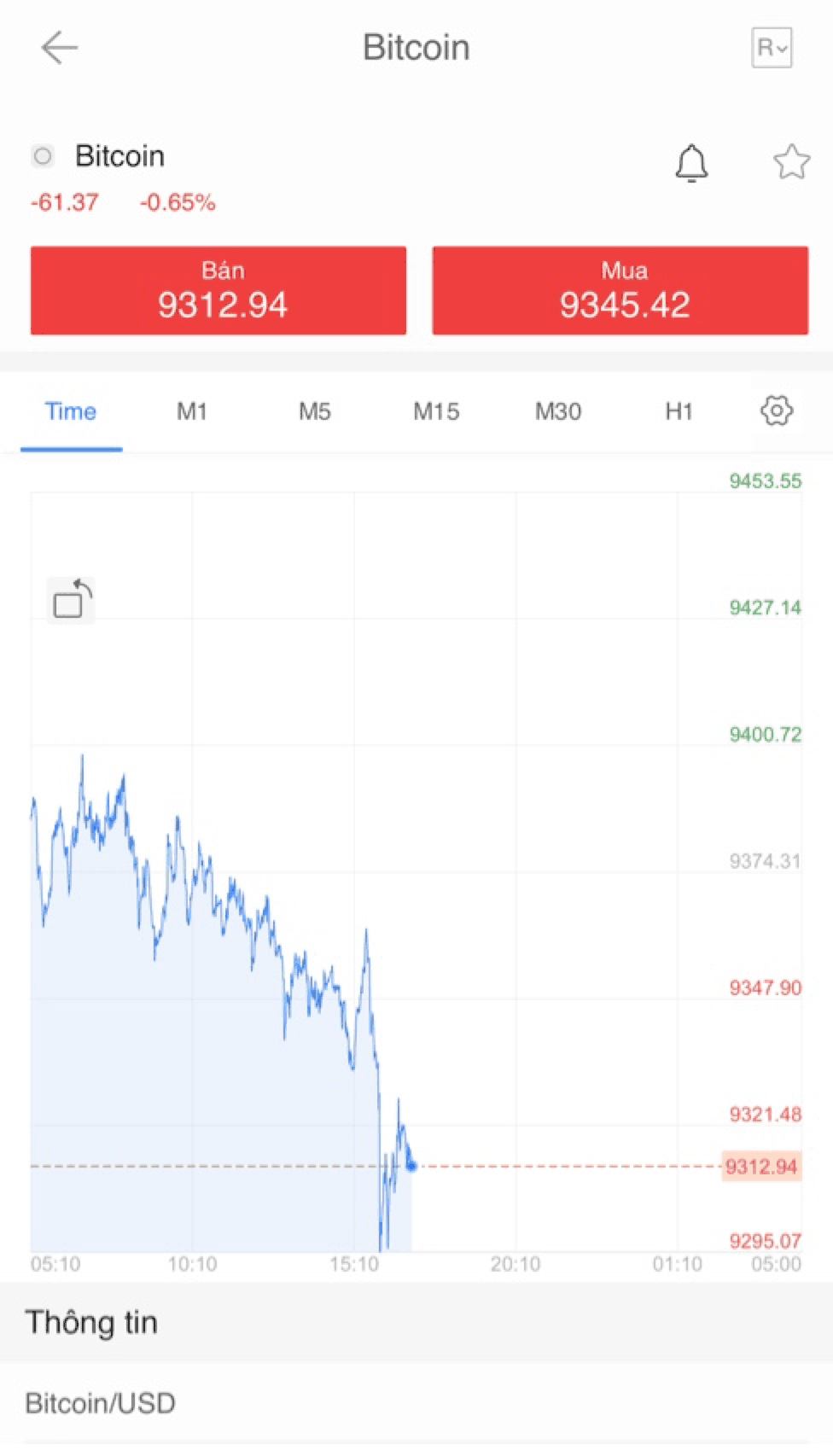Switch to the M15 timeframe
Image resolution: width=833 pixels, height=1456 pixels.
tap(436, 411)
